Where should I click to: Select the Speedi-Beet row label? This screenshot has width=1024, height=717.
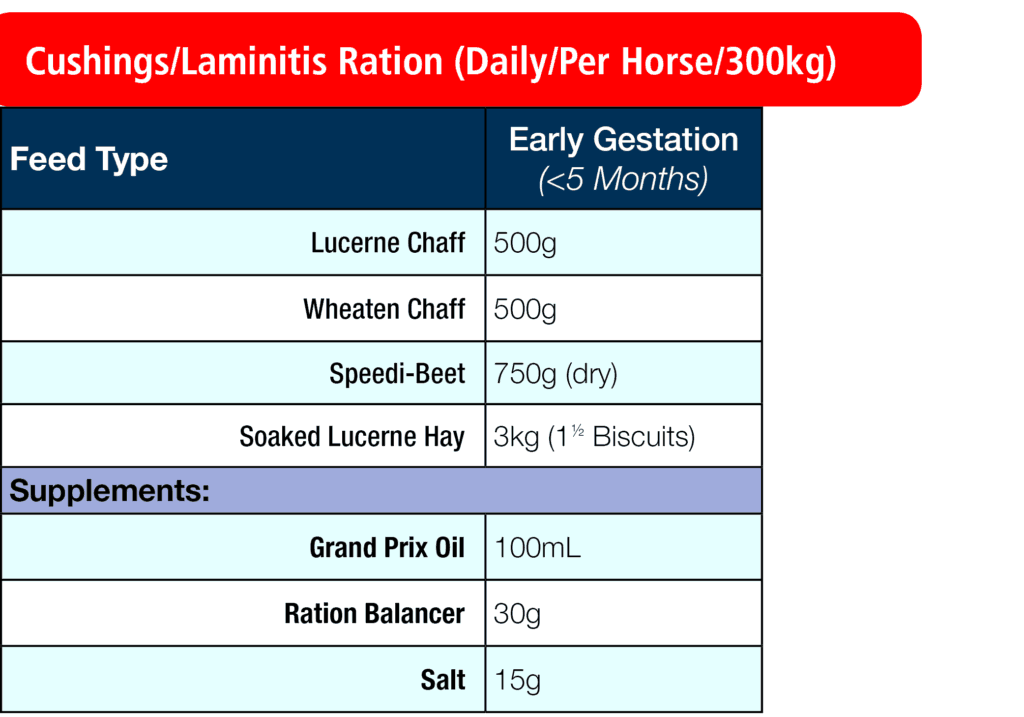[x=397, y=374]
